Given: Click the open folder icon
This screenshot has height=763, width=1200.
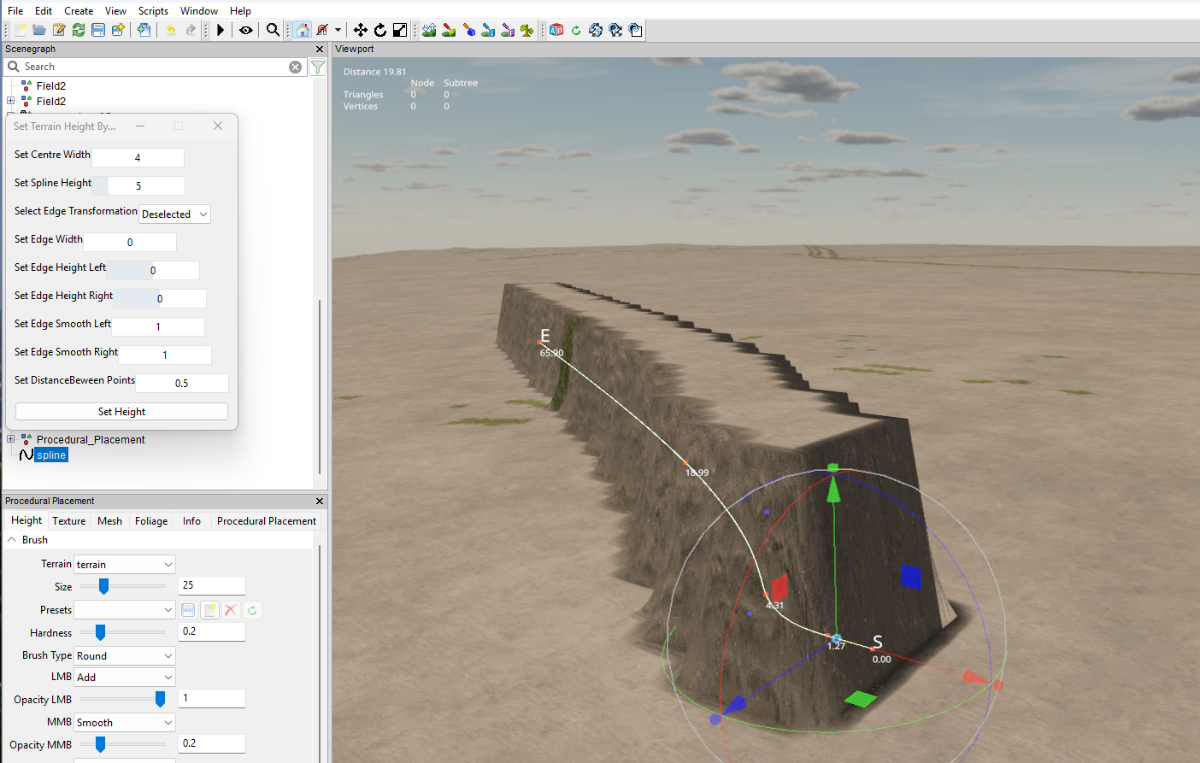Looking at the screenshot, I should (39, 30).
